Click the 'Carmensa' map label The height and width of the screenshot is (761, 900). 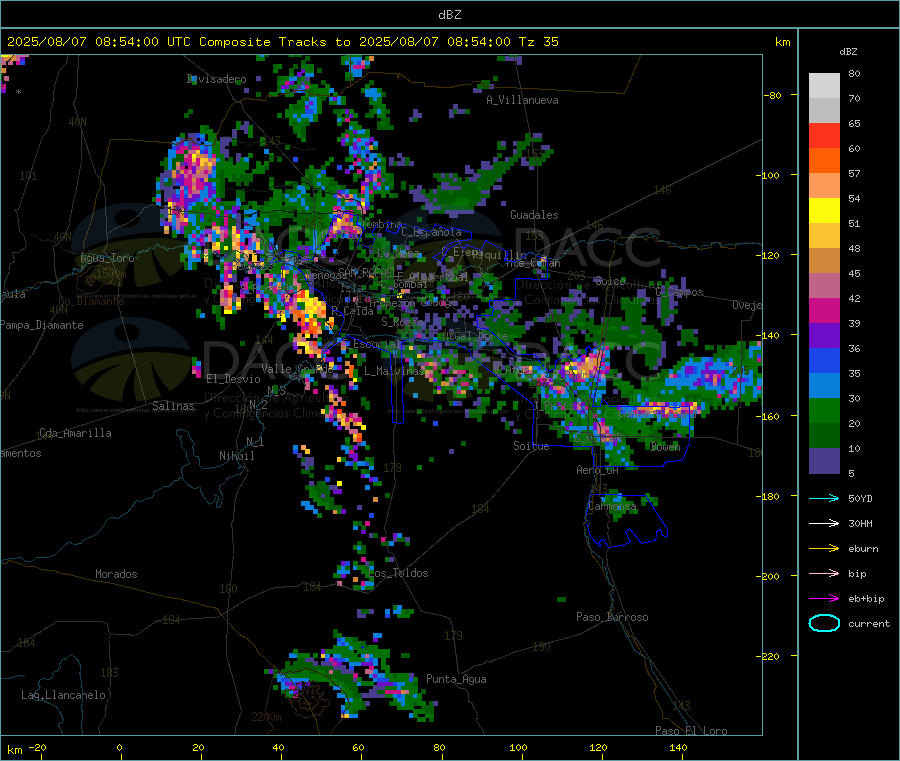pyautogui.click(x=612, y=506)
